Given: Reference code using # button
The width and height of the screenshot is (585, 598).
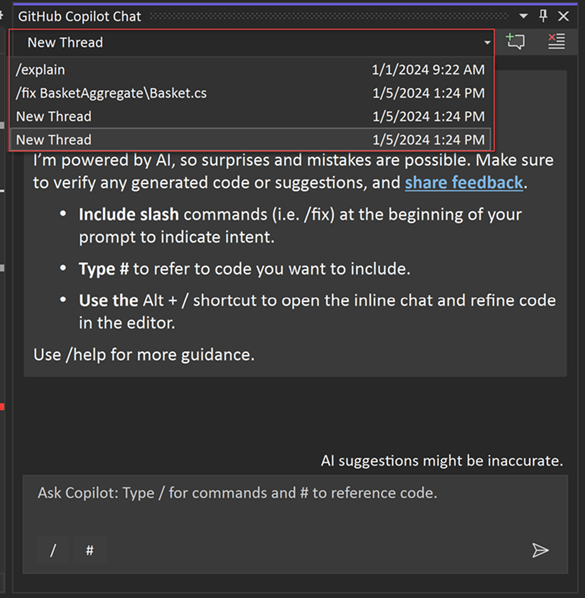Looking at the screenshot, I should tap(90, 550).
